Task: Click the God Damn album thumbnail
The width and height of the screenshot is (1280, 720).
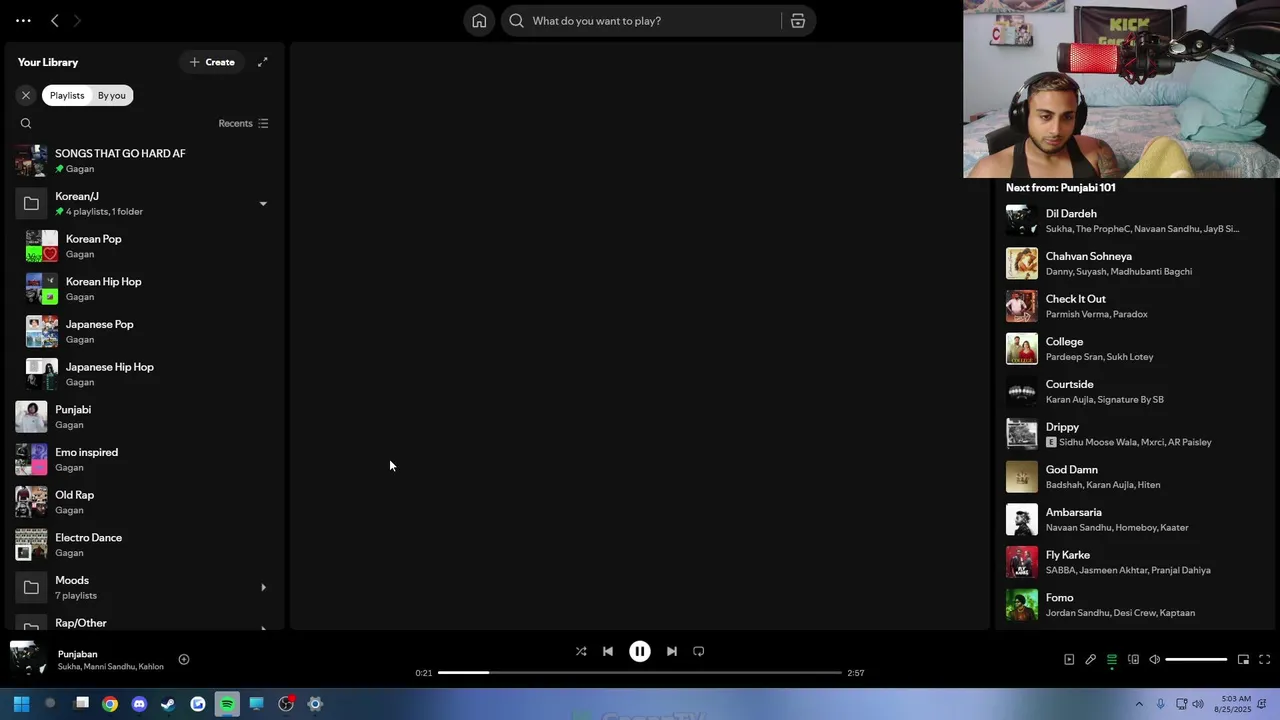Action: (x=1022, y=477)
